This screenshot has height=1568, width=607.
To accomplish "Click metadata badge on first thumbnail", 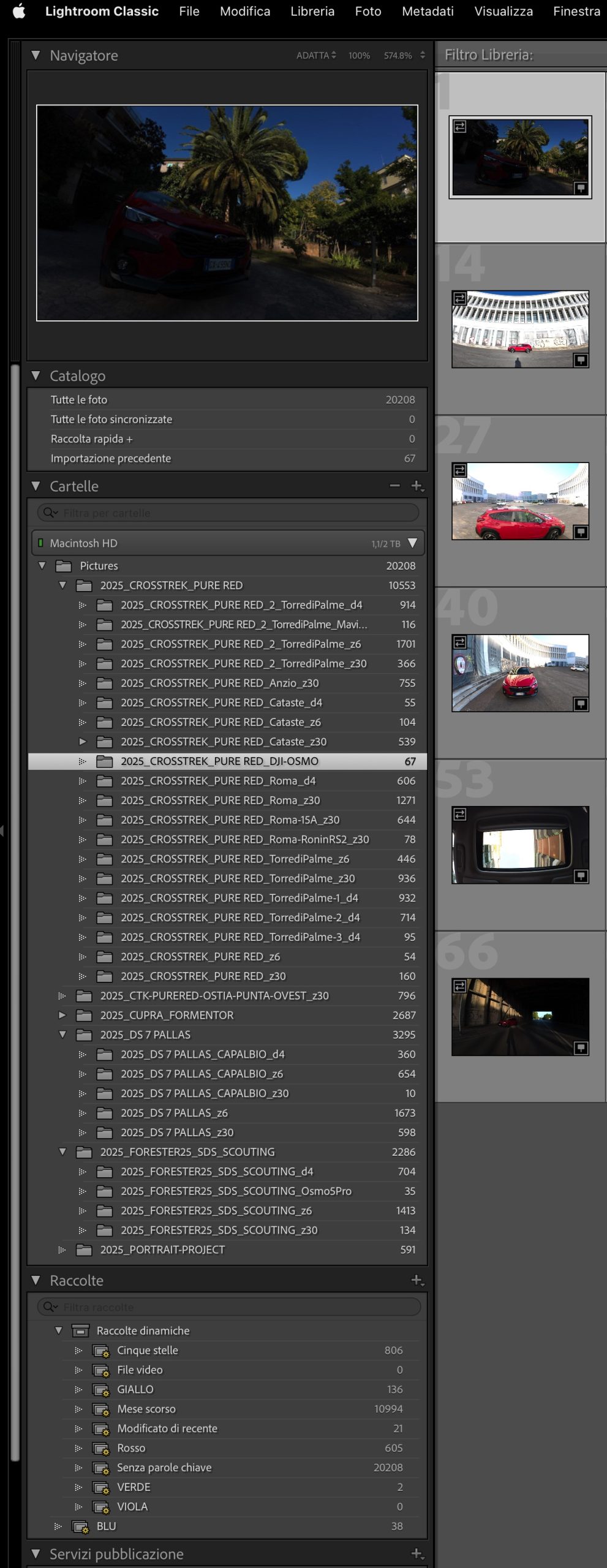I will tap(581, 188).
